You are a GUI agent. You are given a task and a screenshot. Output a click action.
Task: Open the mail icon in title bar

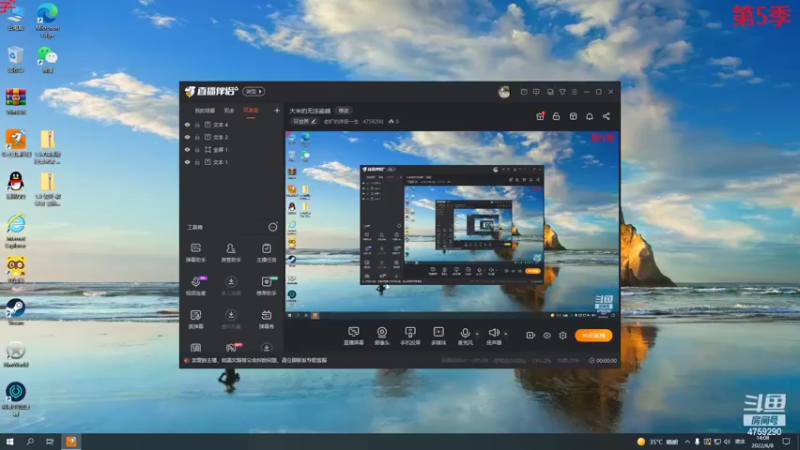point(524,92)
